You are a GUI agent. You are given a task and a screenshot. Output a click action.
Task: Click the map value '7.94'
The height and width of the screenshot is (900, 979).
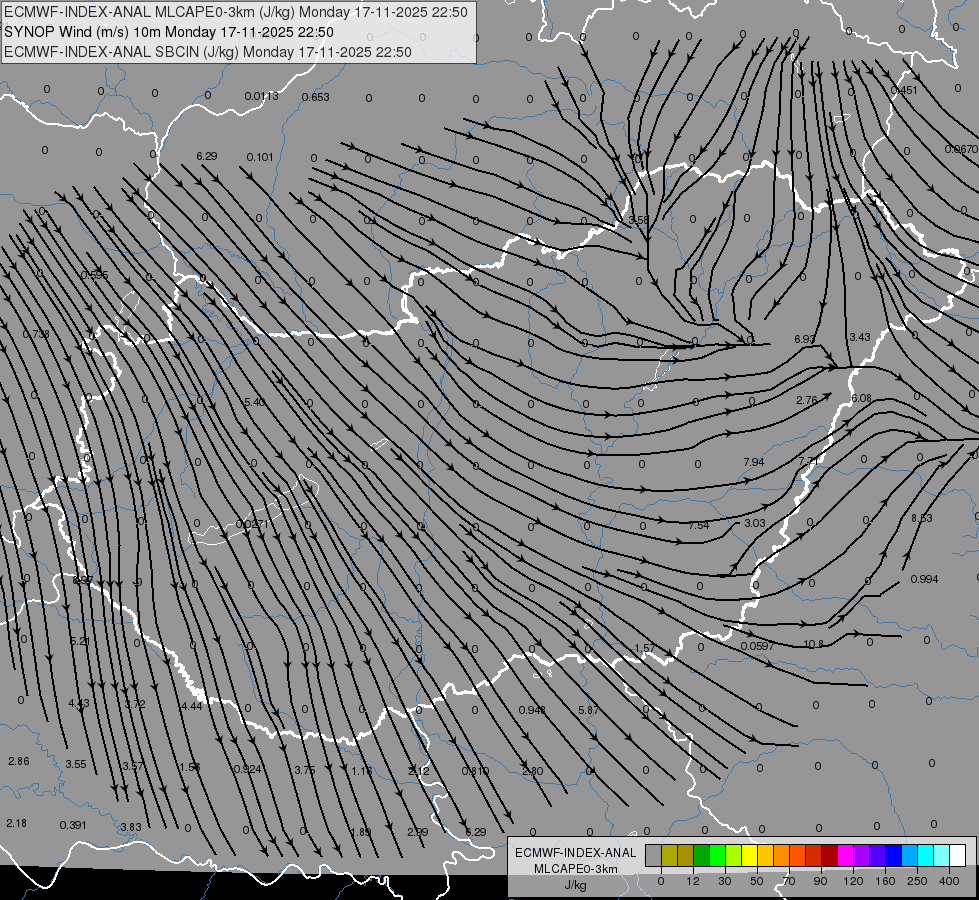coord(754,462)
